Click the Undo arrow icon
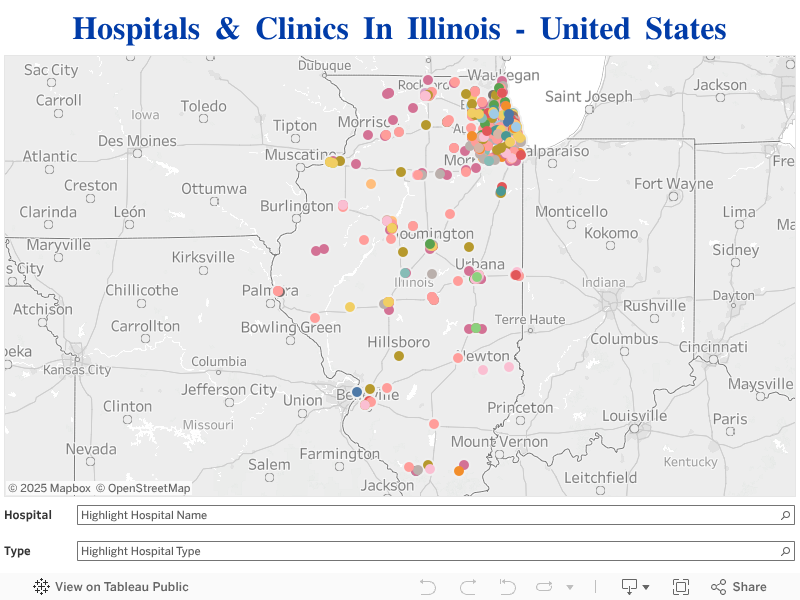Viewport: 800px width, 600px height. pyautogui.click(x=428, y=587)
